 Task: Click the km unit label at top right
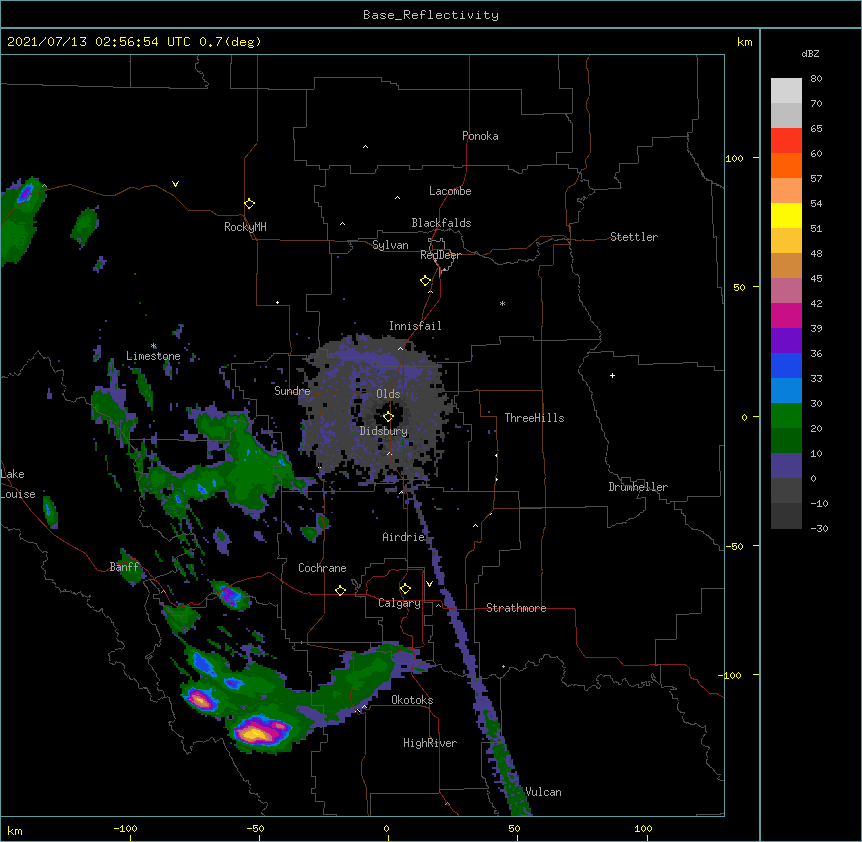click(744, 42)
